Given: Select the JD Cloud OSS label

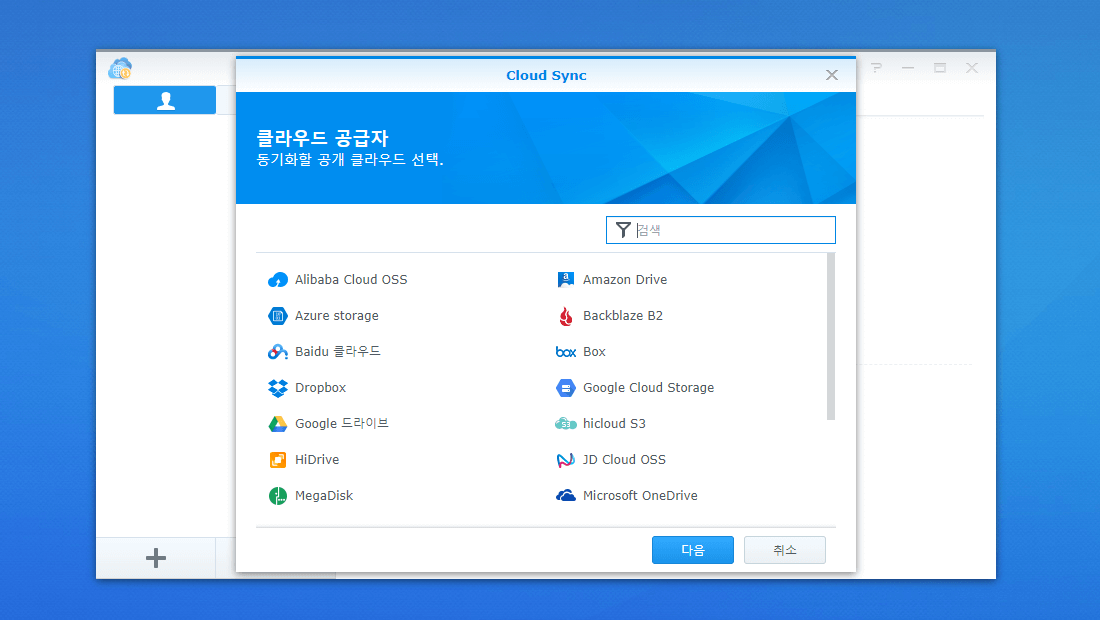Looking at the screenshot, I should point(624,459).
